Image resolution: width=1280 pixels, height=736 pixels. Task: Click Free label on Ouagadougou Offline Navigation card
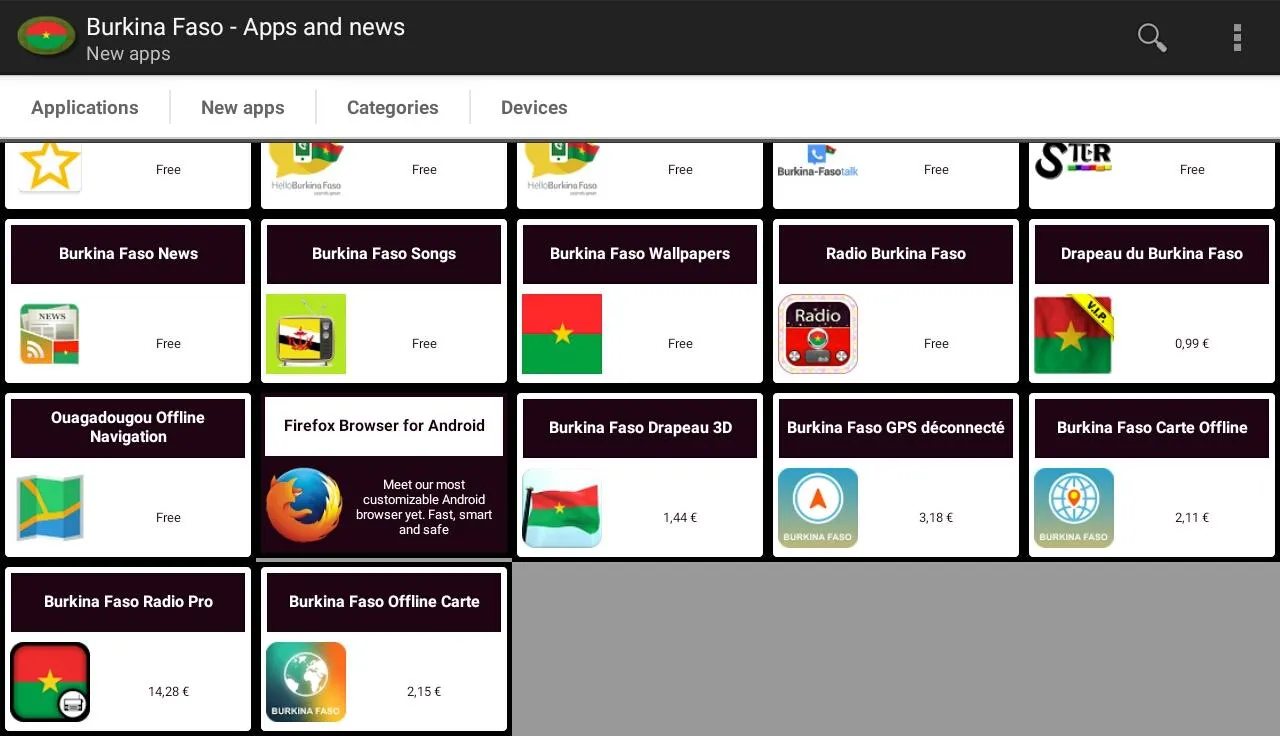[168, 518]
